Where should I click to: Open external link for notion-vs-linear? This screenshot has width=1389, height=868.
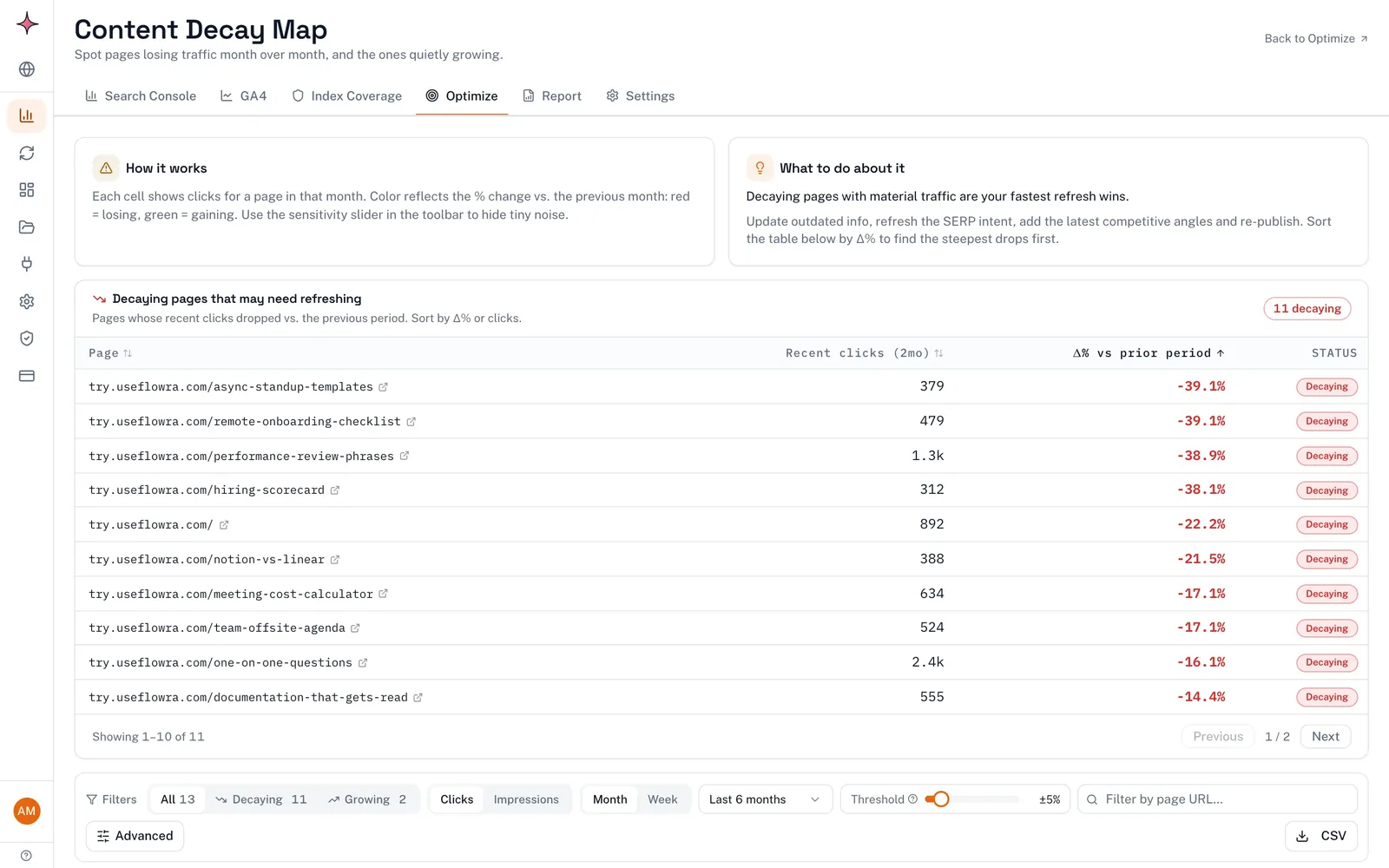pyautogui.click(x=334, y=560)
